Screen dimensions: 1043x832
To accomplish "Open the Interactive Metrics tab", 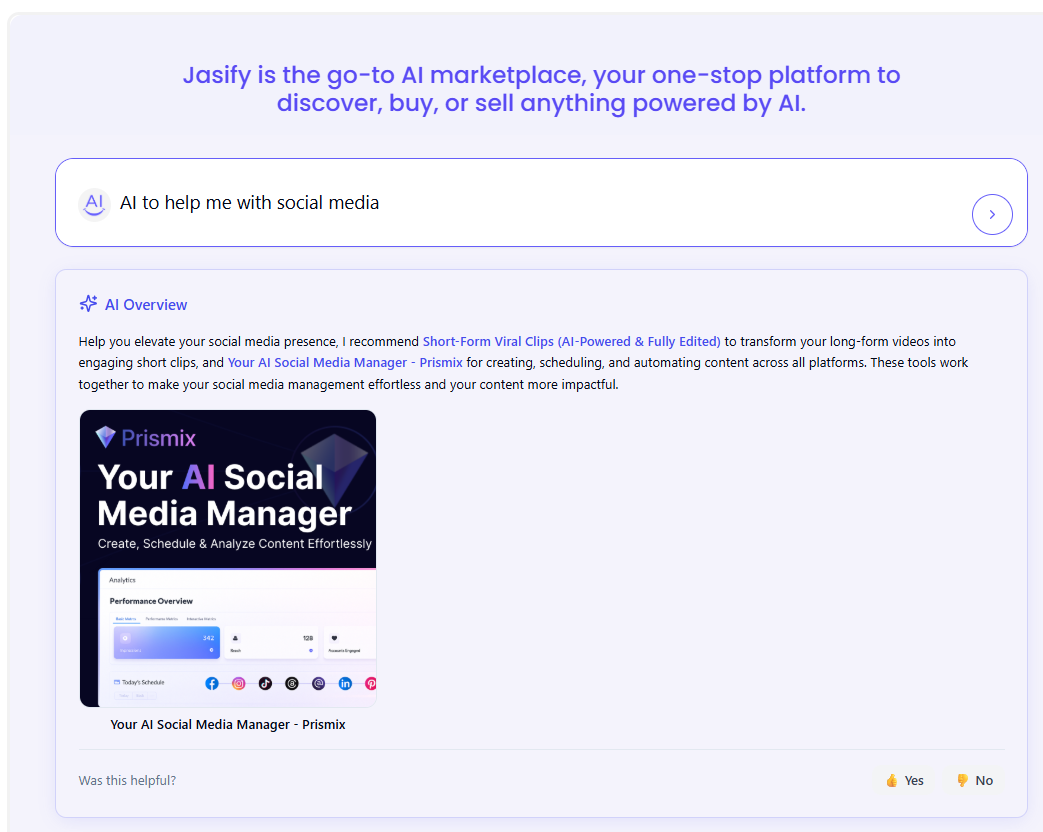I will coord(201,619).
